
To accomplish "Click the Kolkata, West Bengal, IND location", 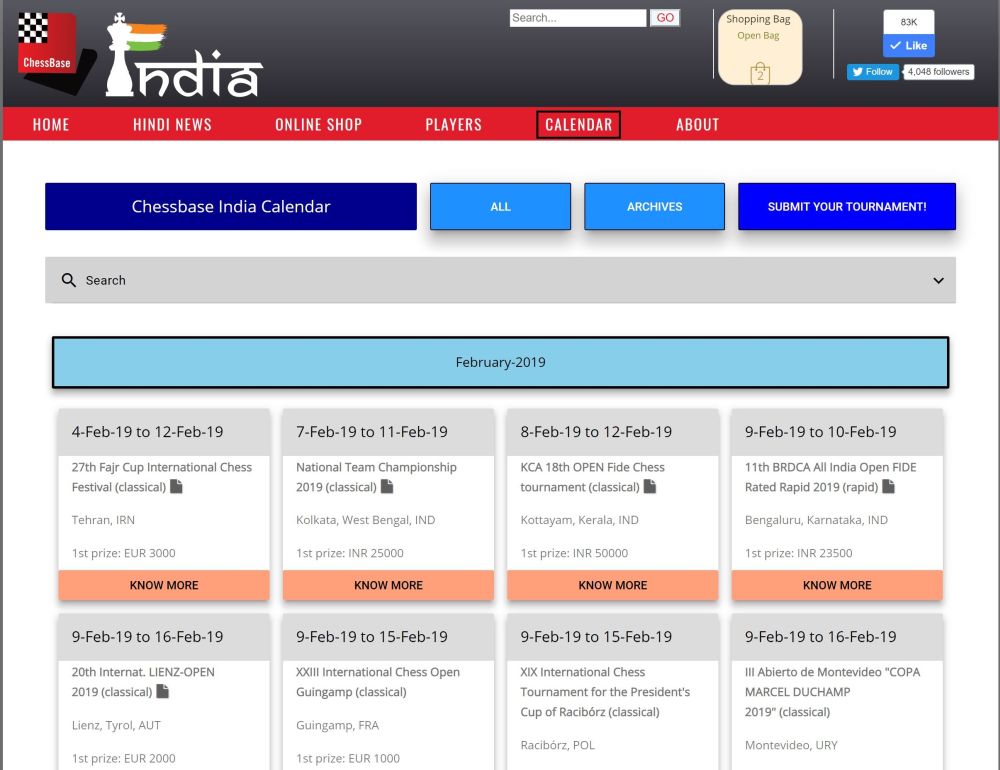I will coord(365,520).
